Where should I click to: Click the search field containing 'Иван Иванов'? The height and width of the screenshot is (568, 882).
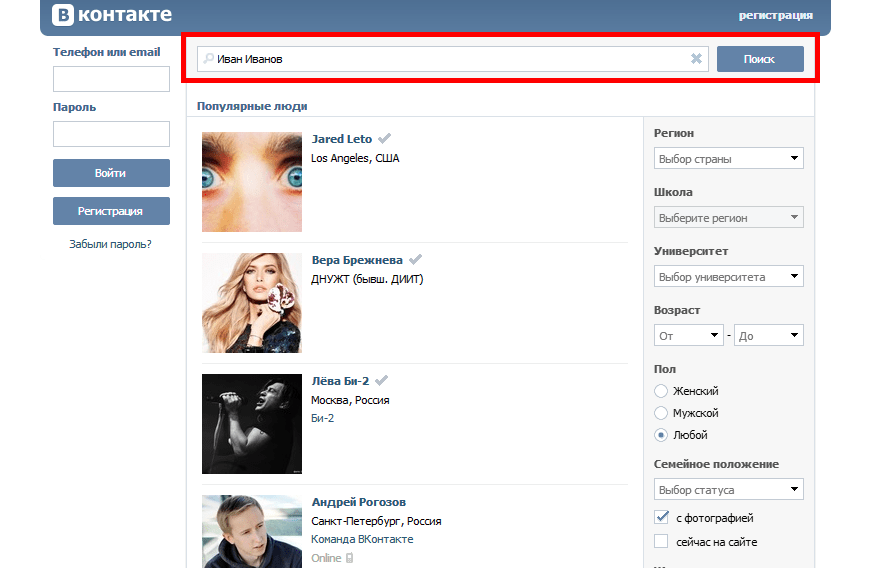point(453,59)
